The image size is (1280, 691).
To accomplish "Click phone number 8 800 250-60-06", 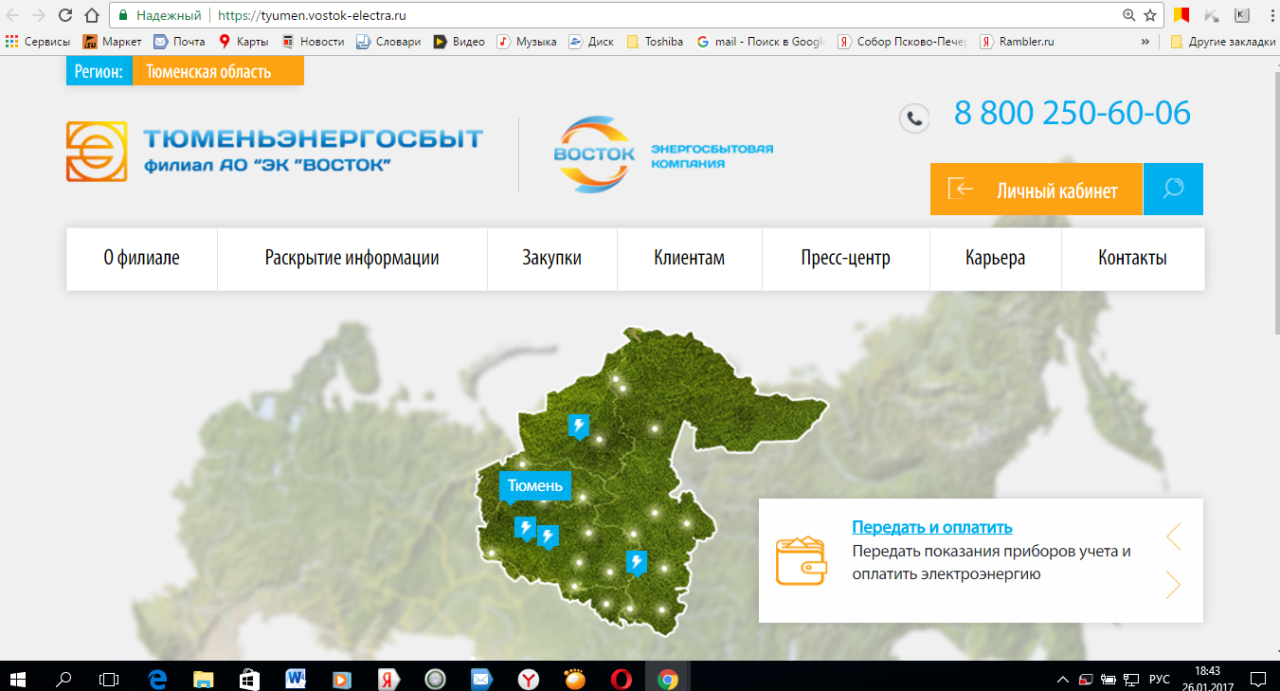I will 1072,113.
